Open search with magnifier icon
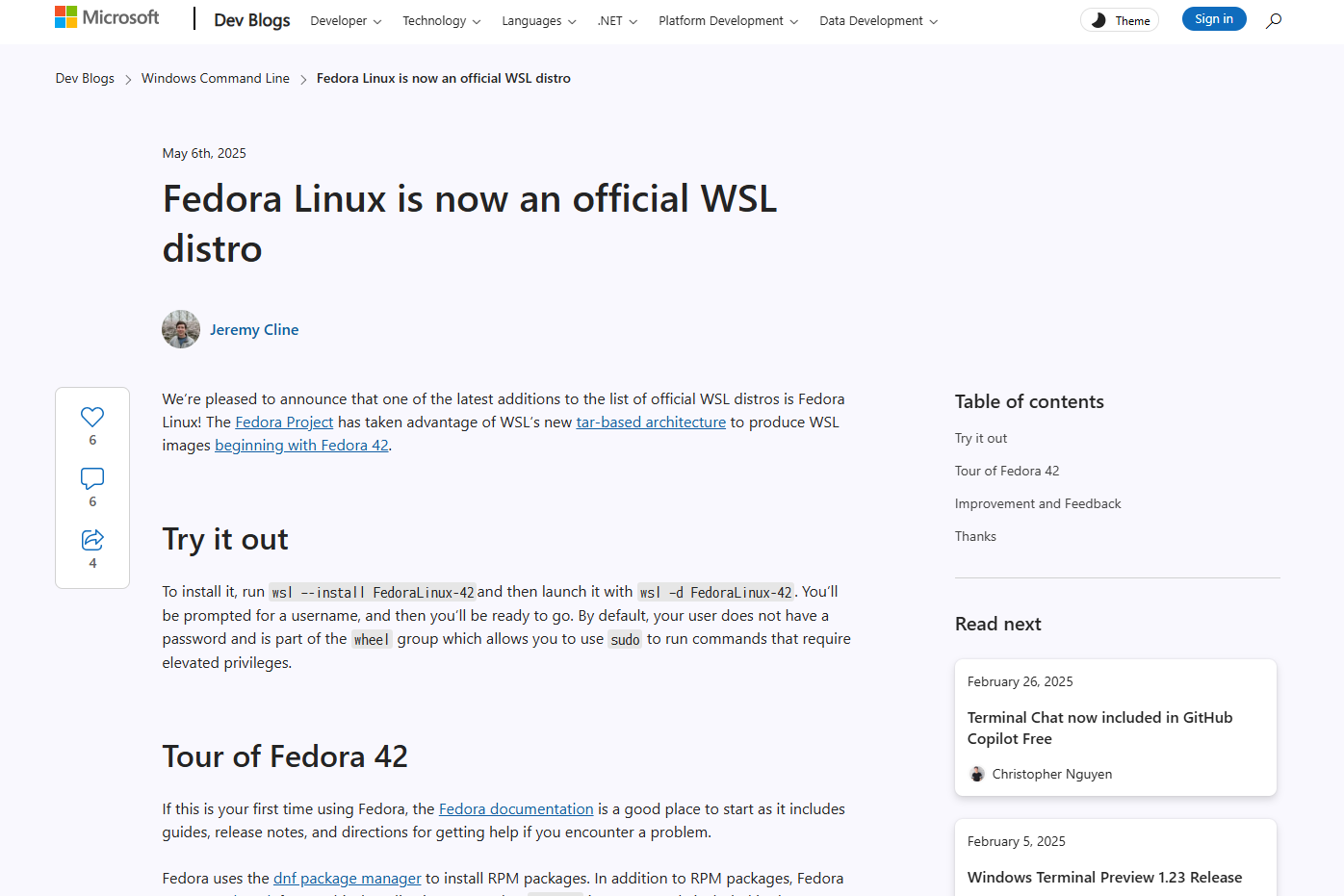 (x=1274, y=20)
